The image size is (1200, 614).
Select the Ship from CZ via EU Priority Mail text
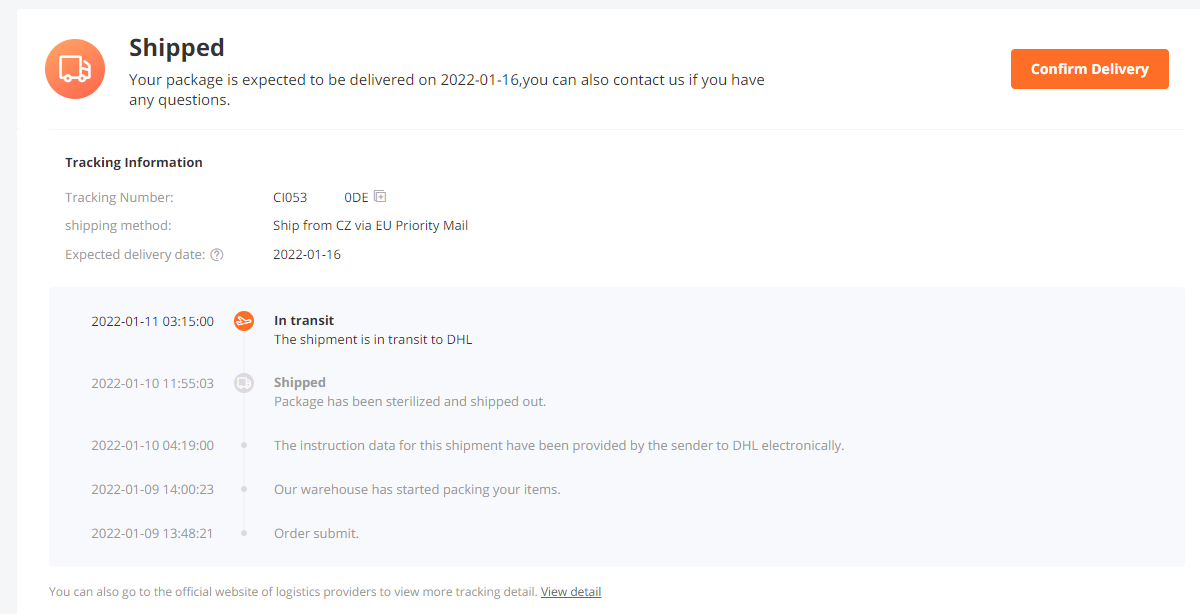(x=370, y=226)
